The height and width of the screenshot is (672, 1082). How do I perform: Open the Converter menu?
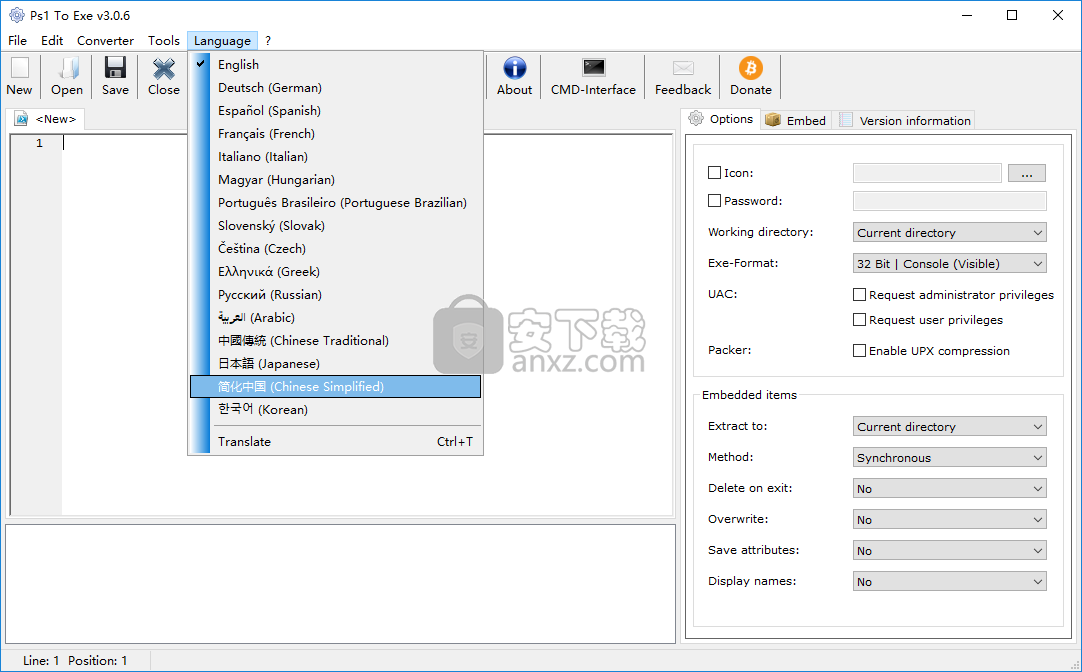106,41
